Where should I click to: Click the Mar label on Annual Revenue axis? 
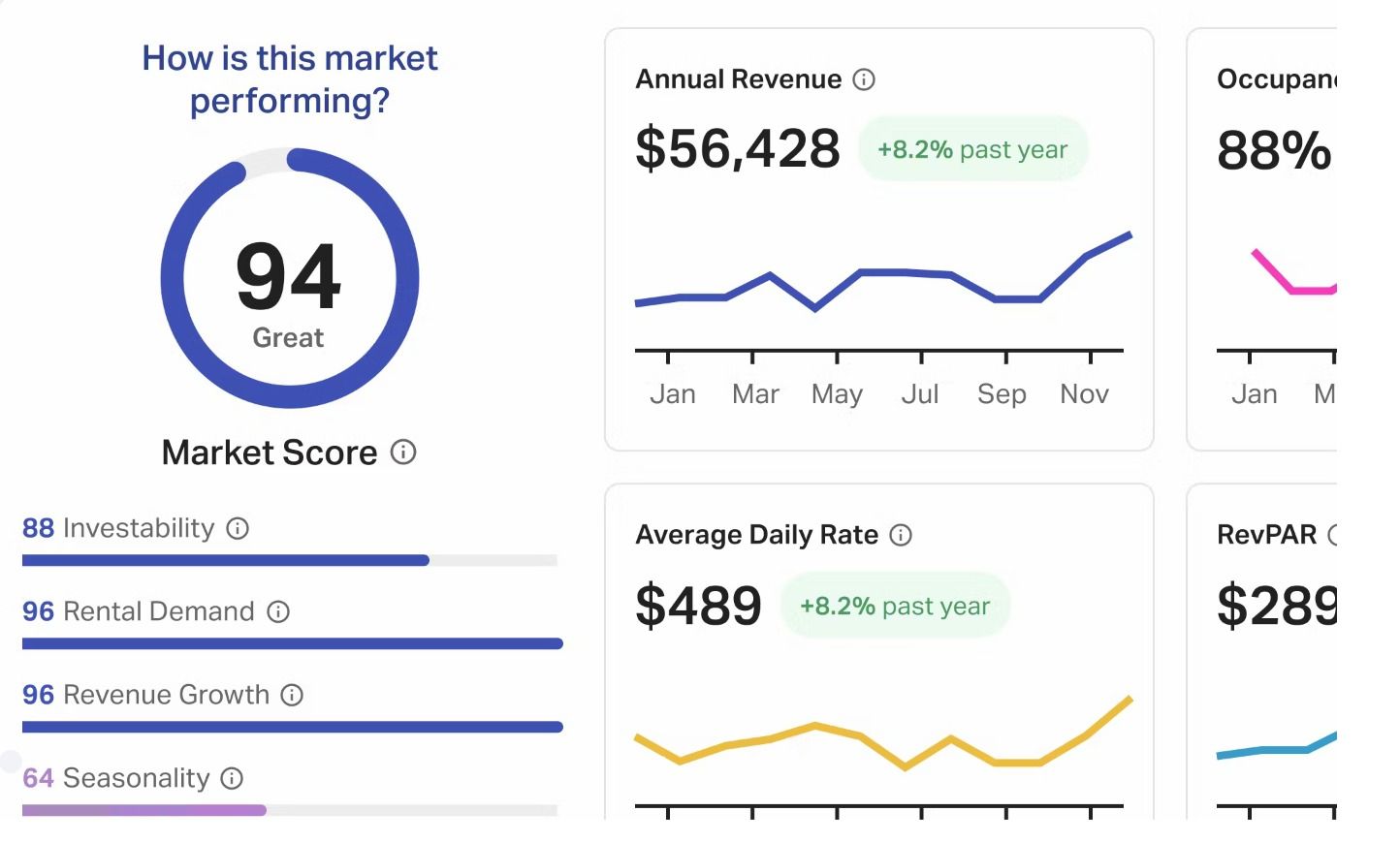[755, 394]
